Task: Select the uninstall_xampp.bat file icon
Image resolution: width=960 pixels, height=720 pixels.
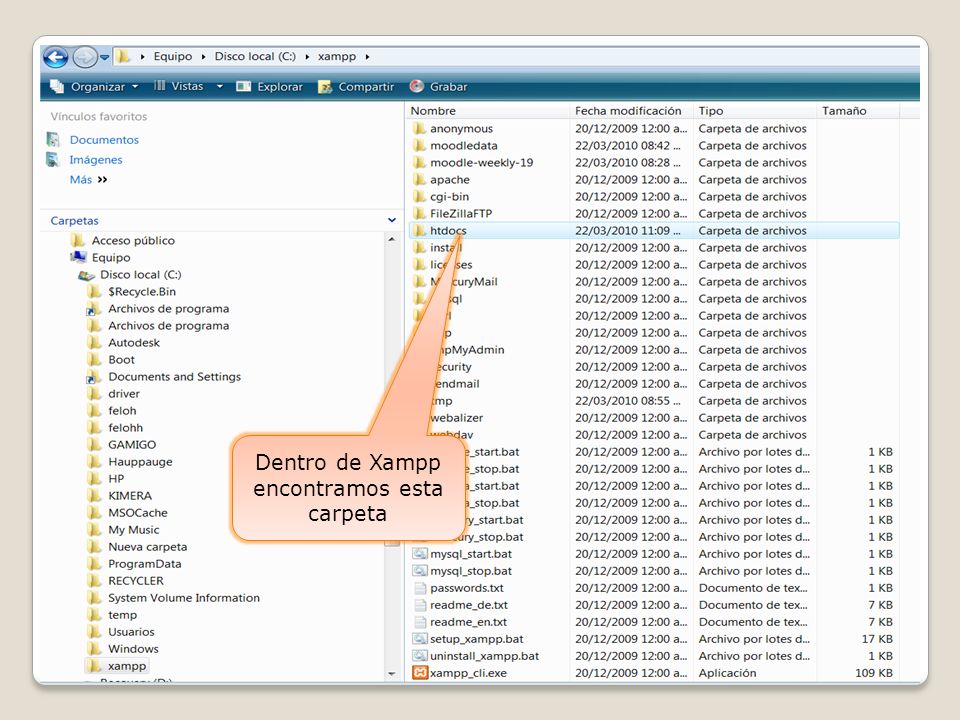Action: [x=419, y=656]
